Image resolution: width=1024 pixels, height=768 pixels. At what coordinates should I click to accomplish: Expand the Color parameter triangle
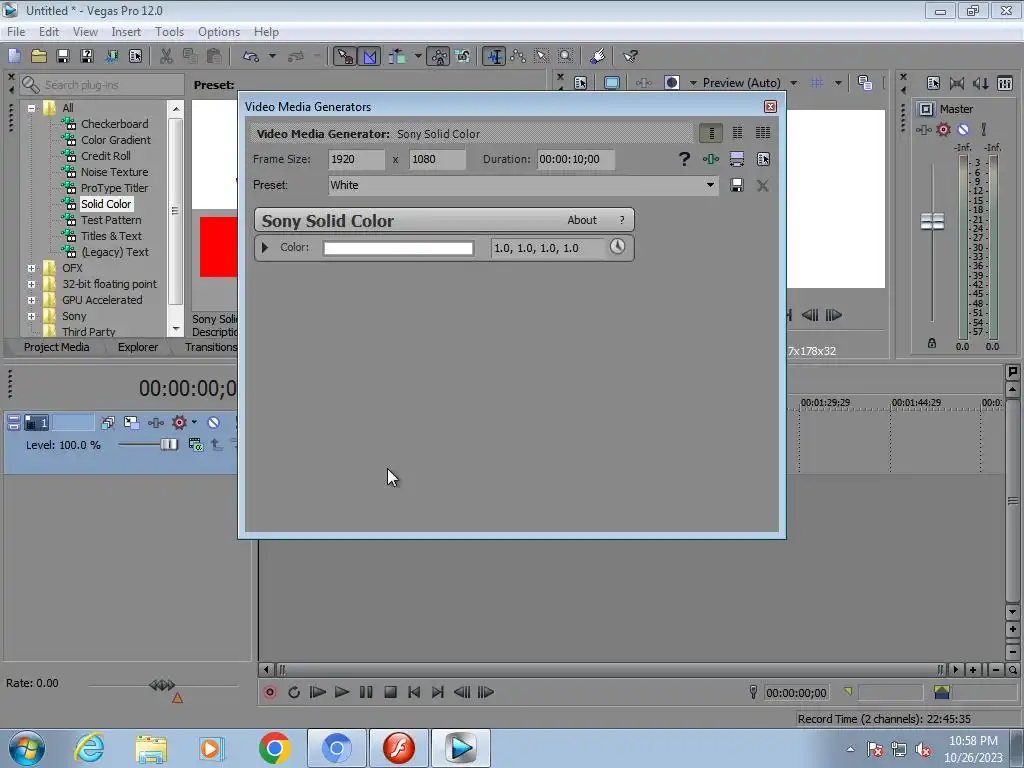point(264,248)
